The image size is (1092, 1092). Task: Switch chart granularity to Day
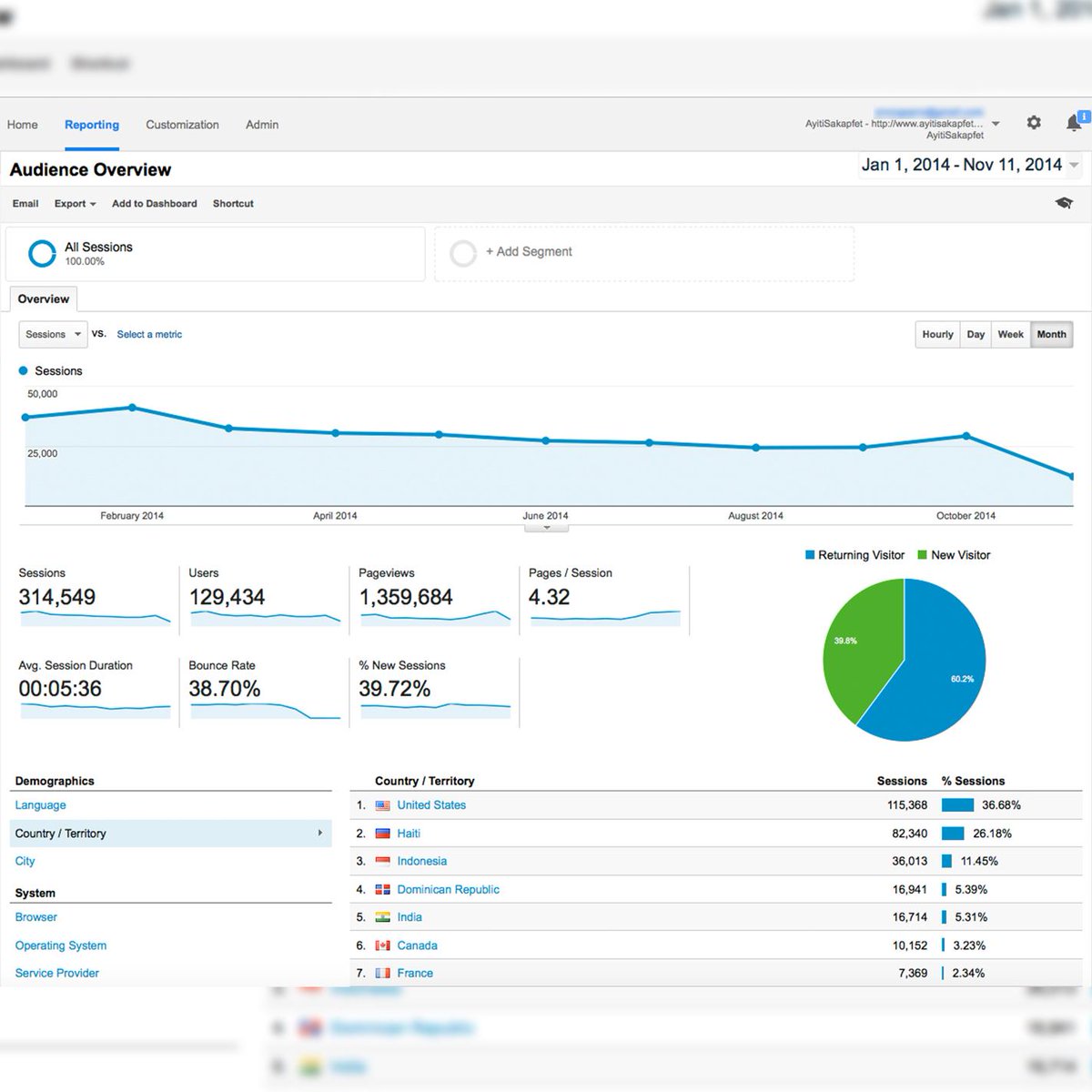pyautogui.click(x=975, y=334)
